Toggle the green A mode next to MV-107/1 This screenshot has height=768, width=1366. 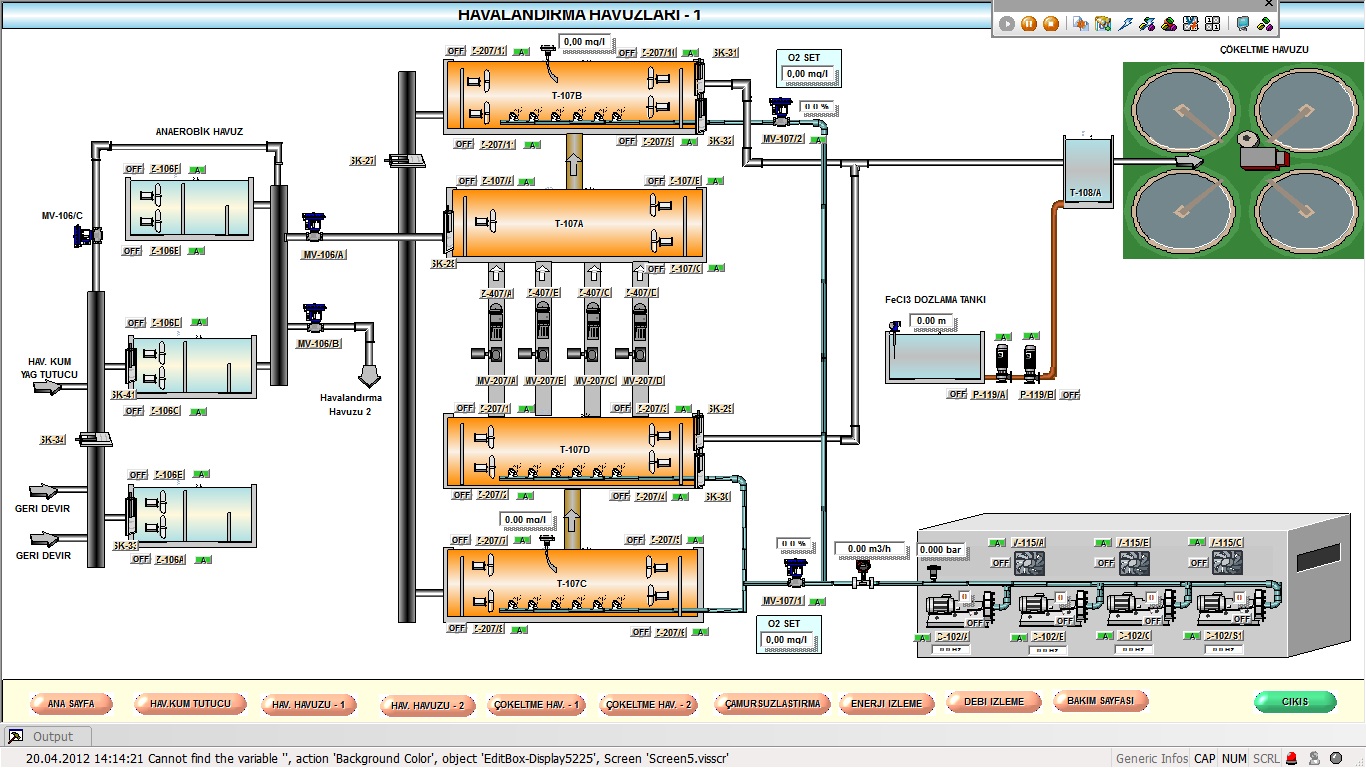tap(817, 601)
